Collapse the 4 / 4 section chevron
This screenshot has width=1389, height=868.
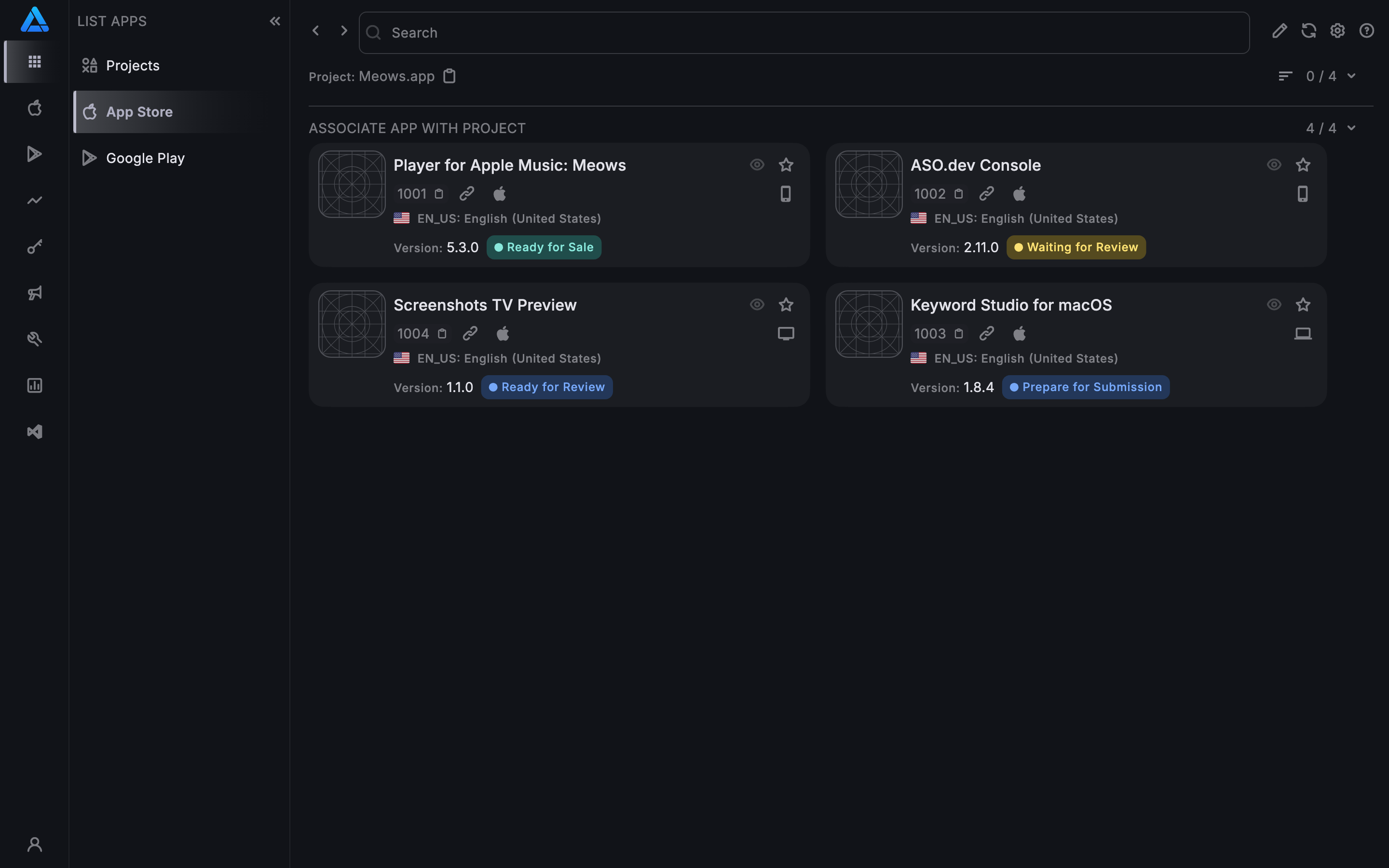click(x=1351, y=127)
